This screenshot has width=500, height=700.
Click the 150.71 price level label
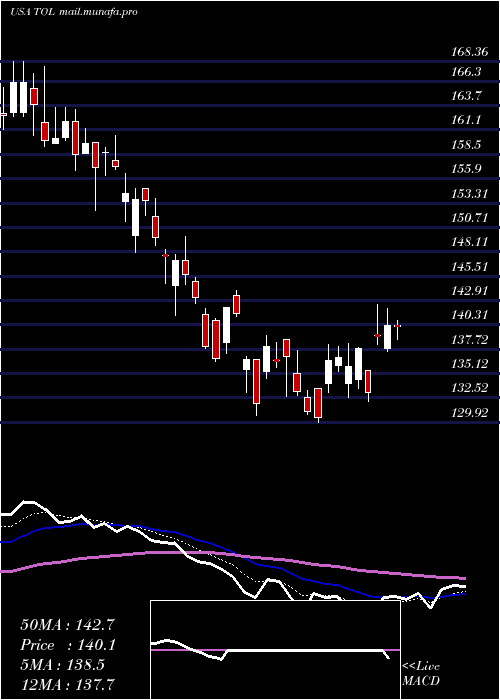tap(470, 218)
